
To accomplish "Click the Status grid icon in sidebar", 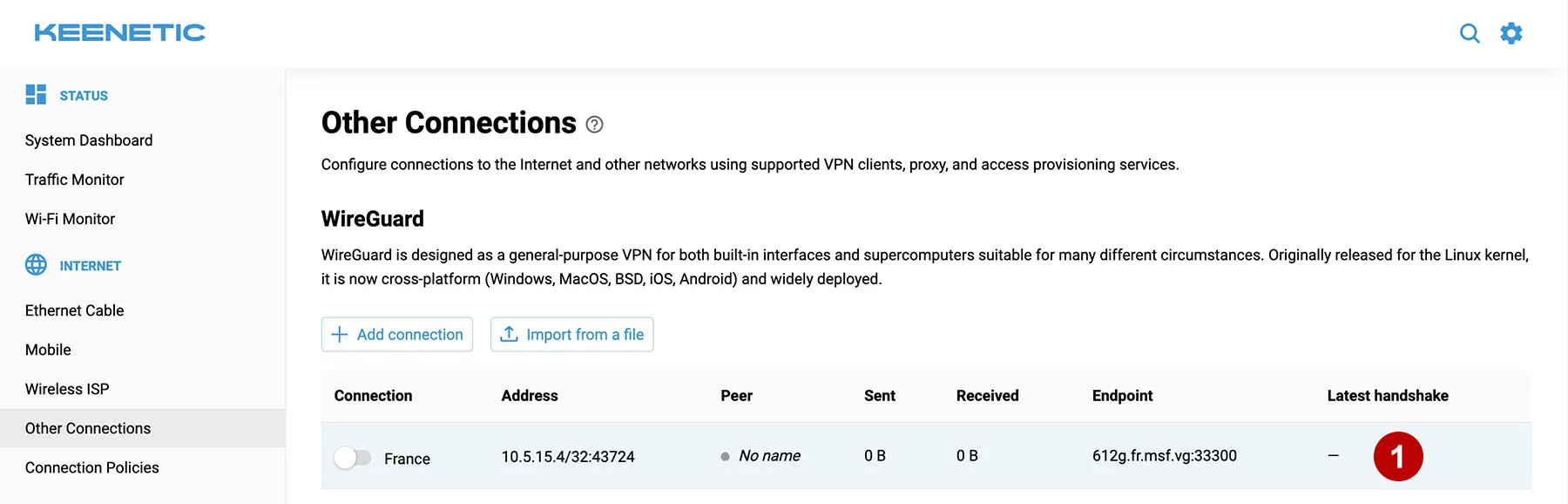I will [36, 94].
